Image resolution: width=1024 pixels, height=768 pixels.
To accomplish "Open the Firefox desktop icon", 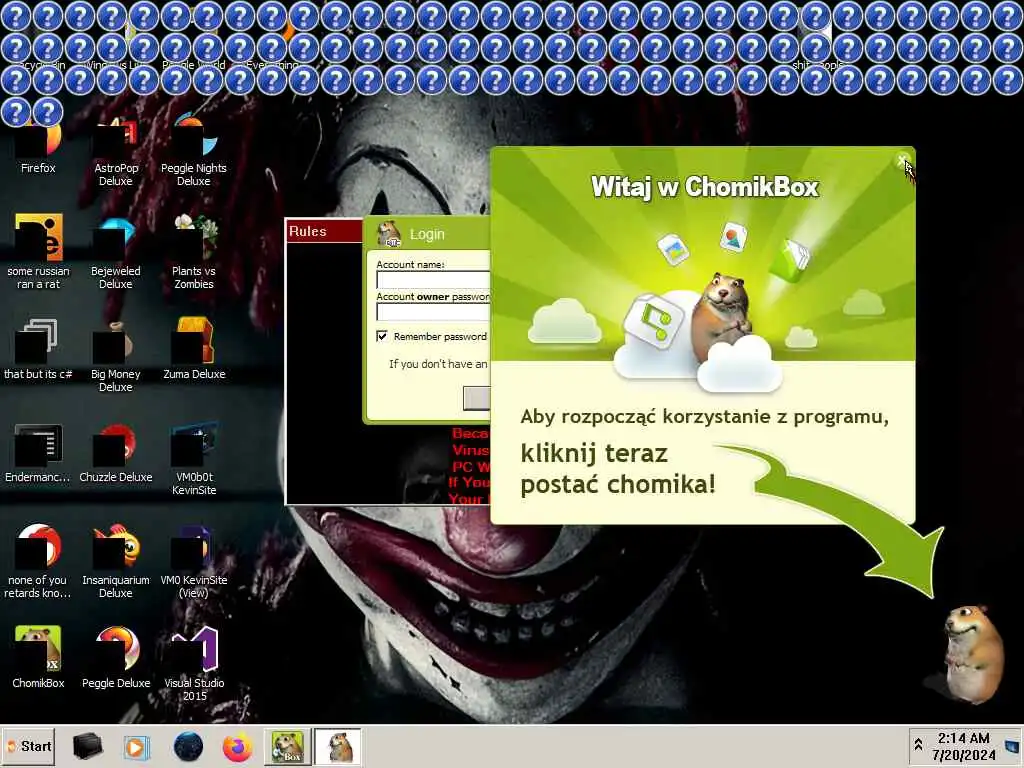I will pyautogui.click(x=38, y=147).
